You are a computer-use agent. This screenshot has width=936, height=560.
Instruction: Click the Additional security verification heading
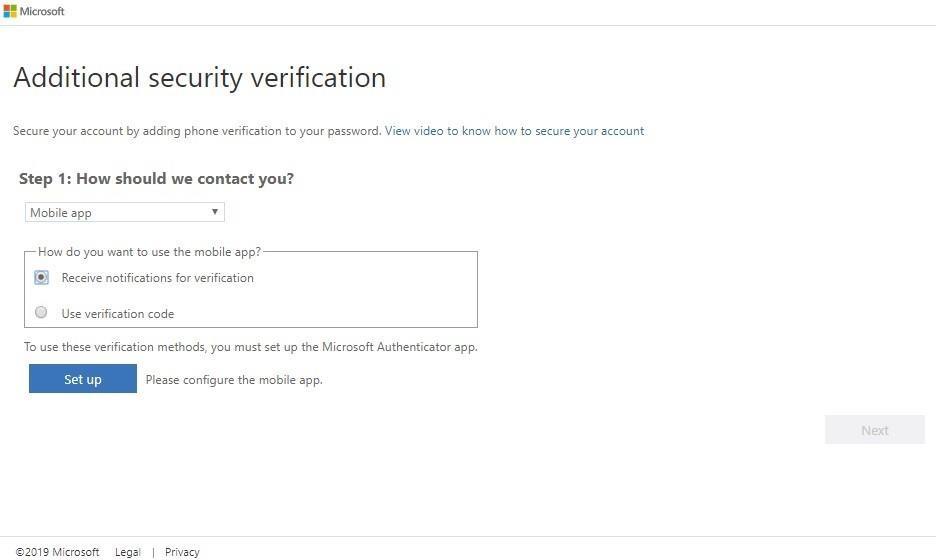(199, 78)
